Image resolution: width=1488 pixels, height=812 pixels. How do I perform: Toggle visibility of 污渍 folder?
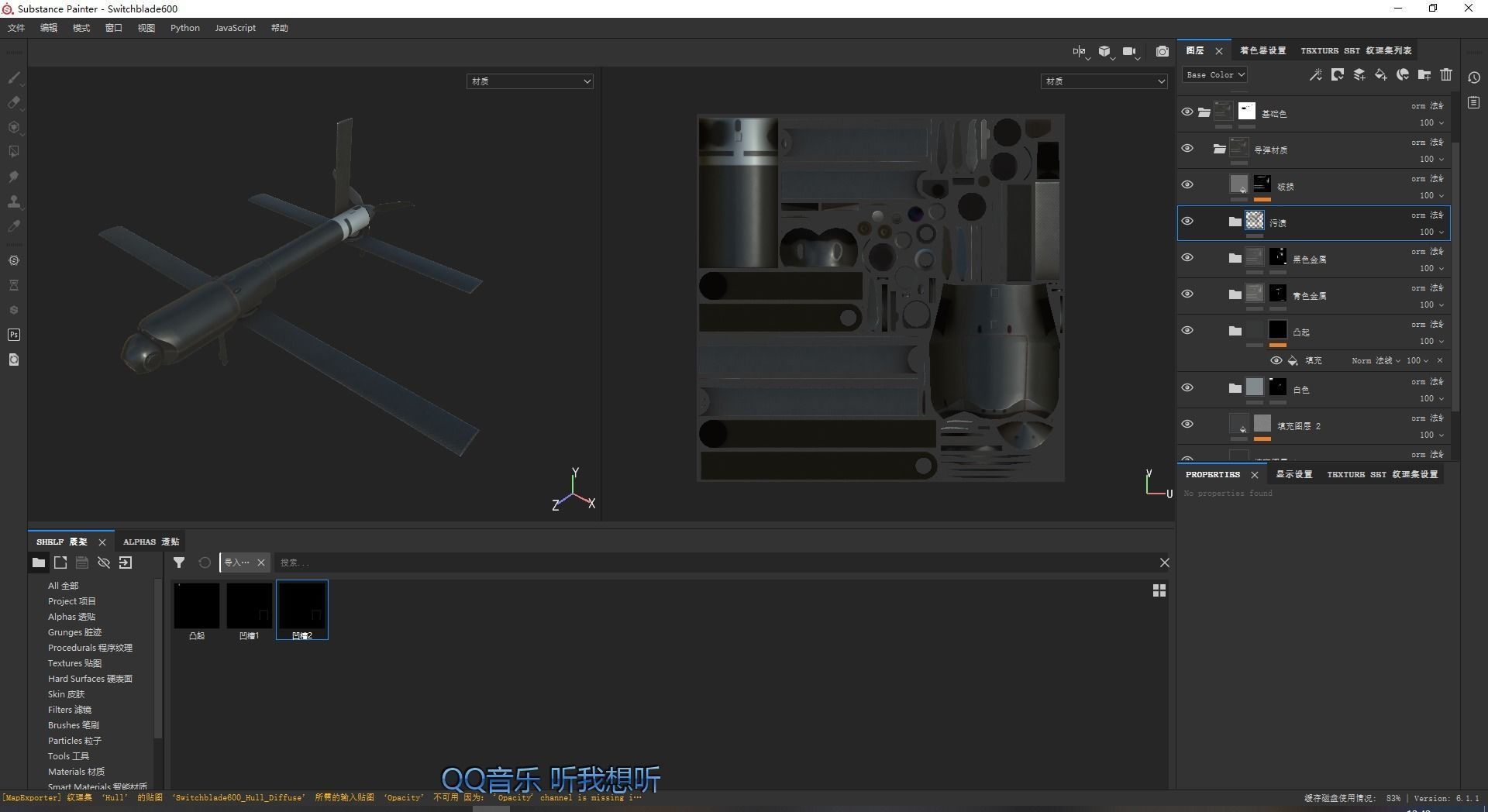coord(1187,222)
